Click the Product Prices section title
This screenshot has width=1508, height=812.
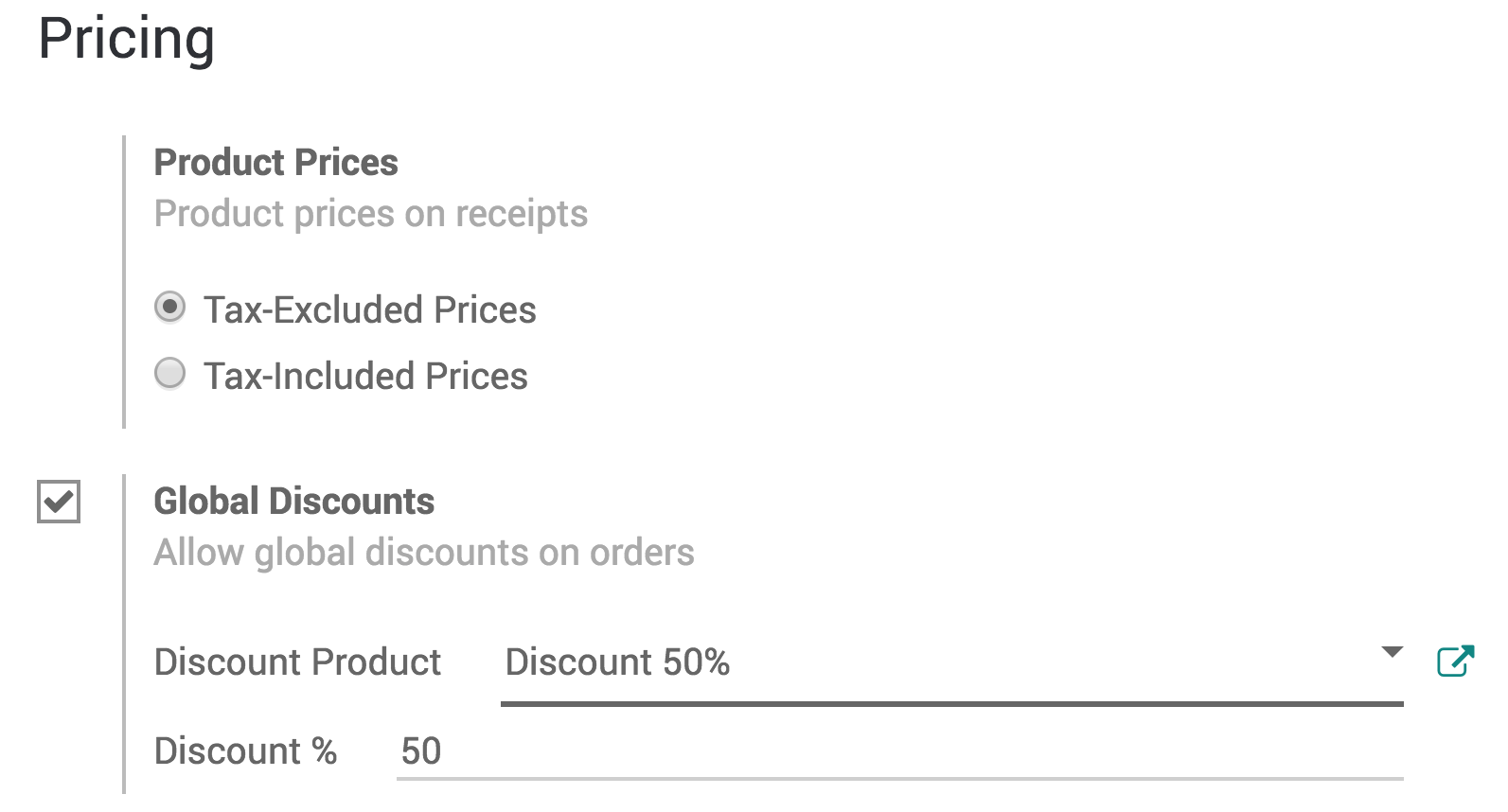point(275,162)
